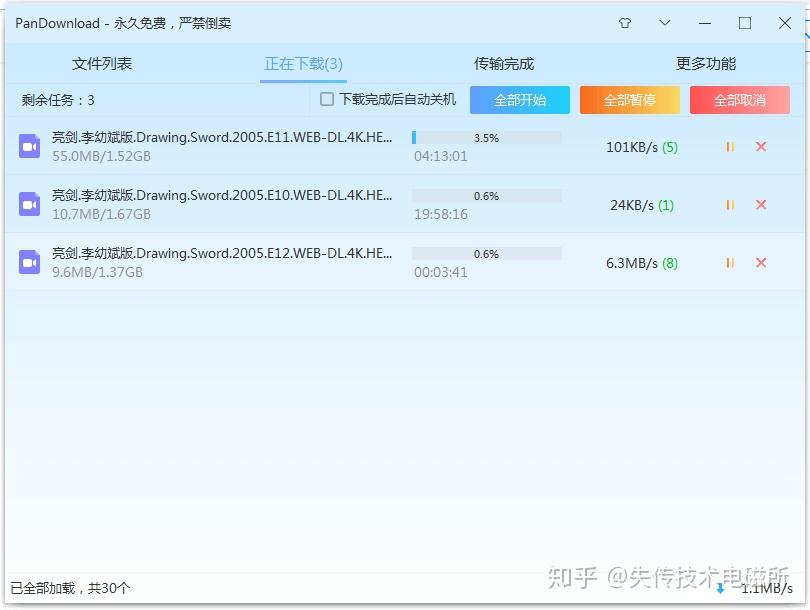
Task: Select the Drawing.Sword.2005.E11 file name
Action: click(222, 137)
